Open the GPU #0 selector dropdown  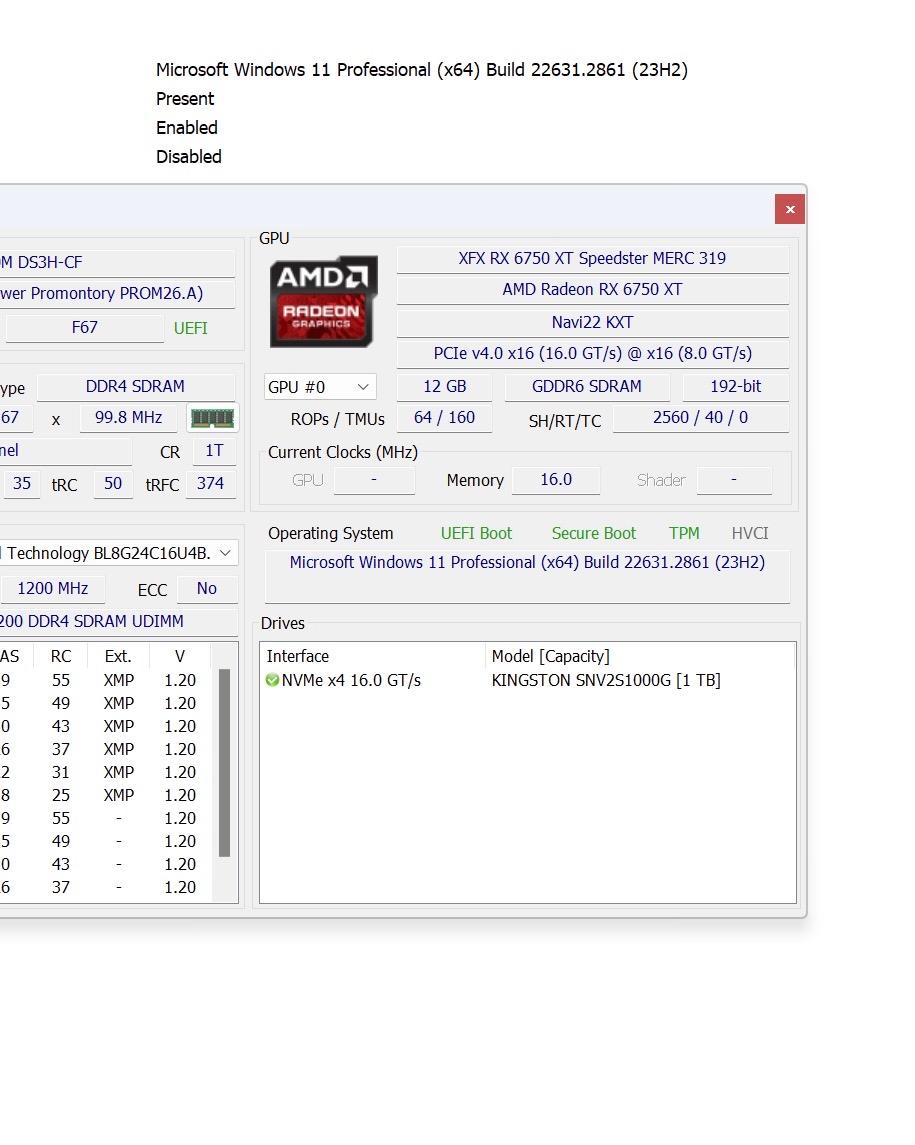pos(319,386)
